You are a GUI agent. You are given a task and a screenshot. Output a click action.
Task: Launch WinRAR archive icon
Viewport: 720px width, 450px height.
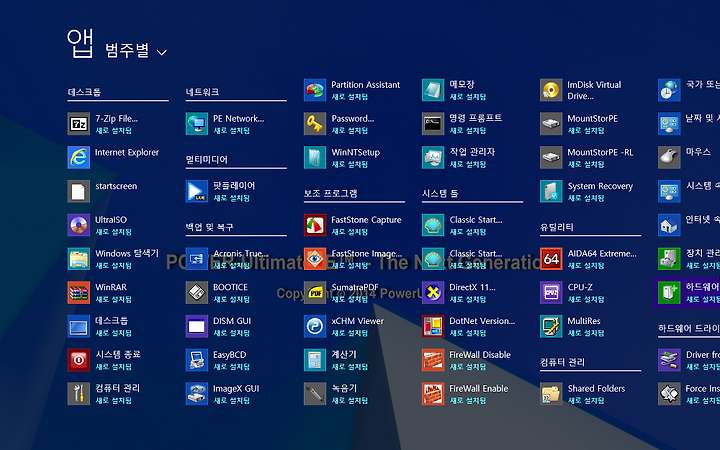coord(79,292)
